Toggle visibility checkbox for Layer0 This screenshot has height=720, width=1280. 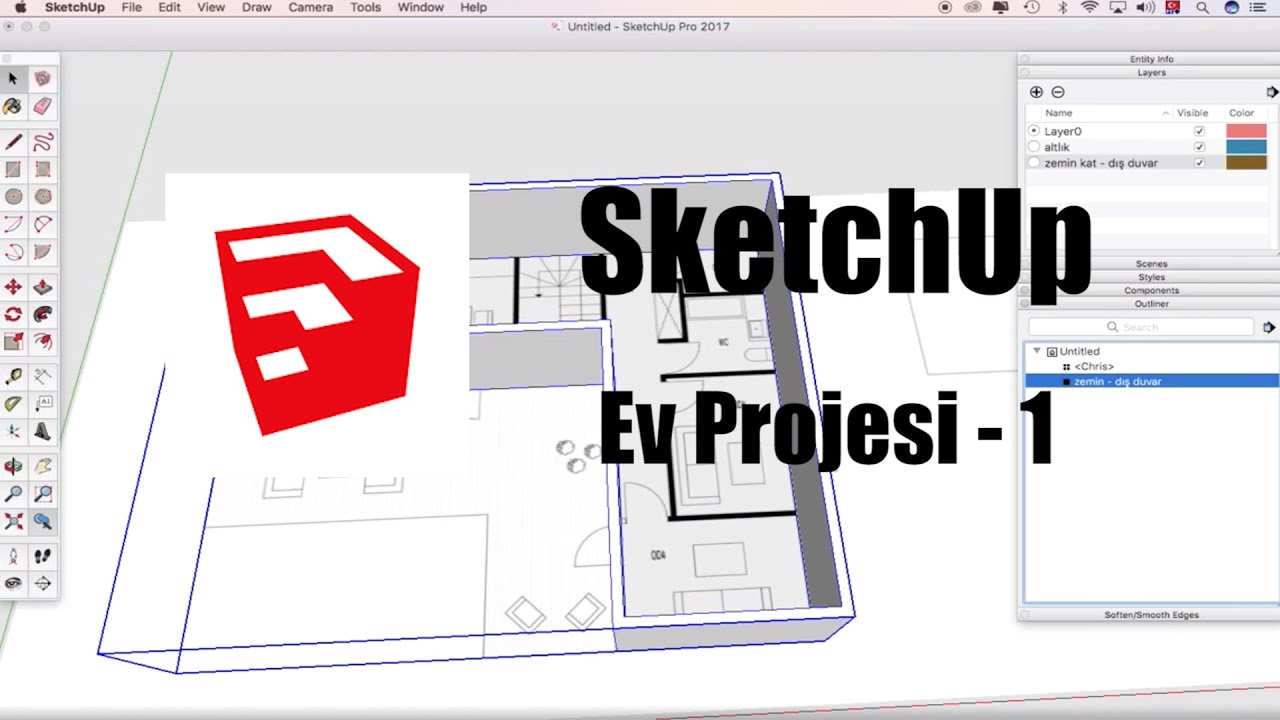(1199, 131)
